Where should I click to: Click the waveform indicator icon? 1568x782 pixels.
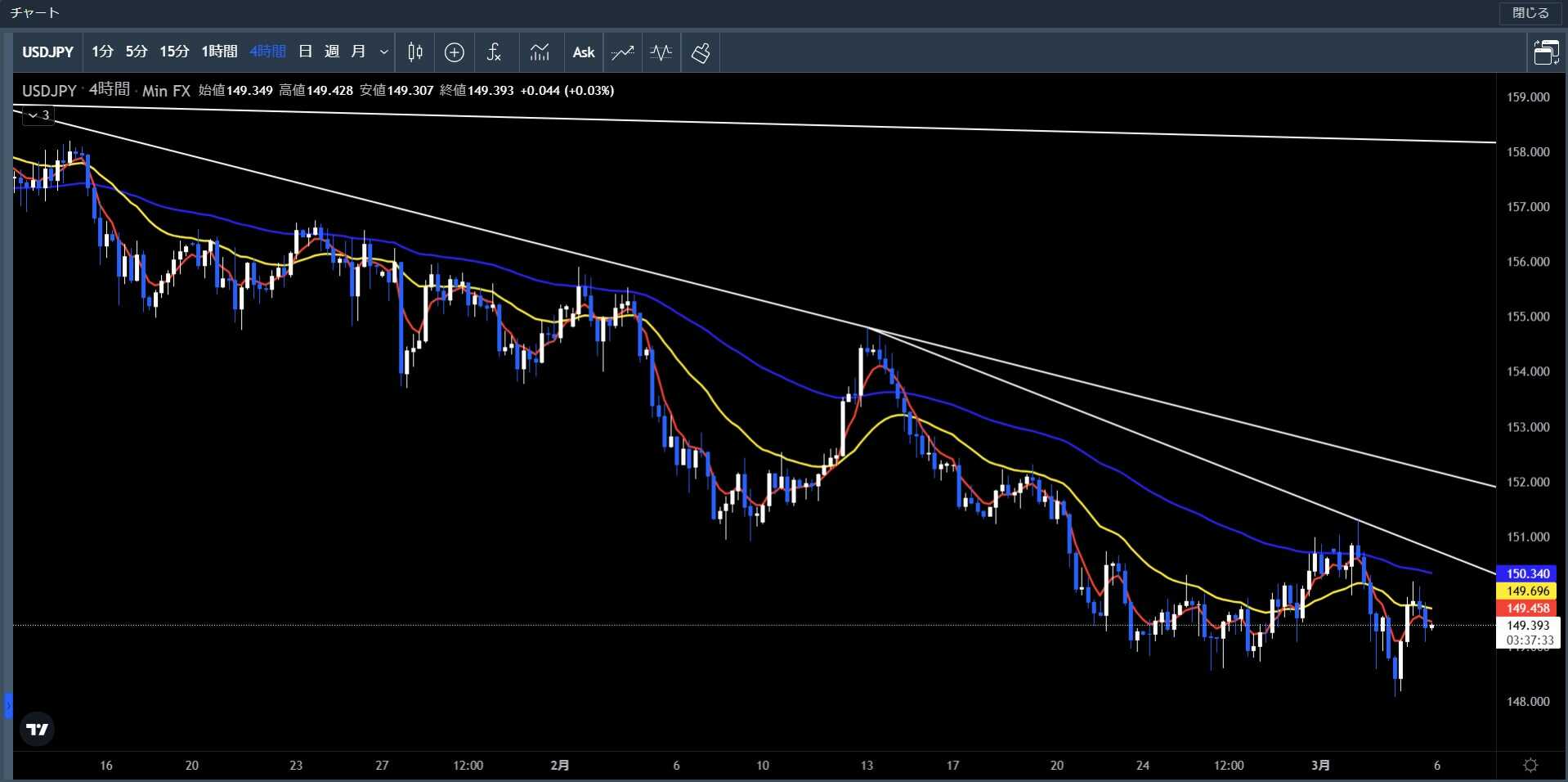(x=661, y=52)
